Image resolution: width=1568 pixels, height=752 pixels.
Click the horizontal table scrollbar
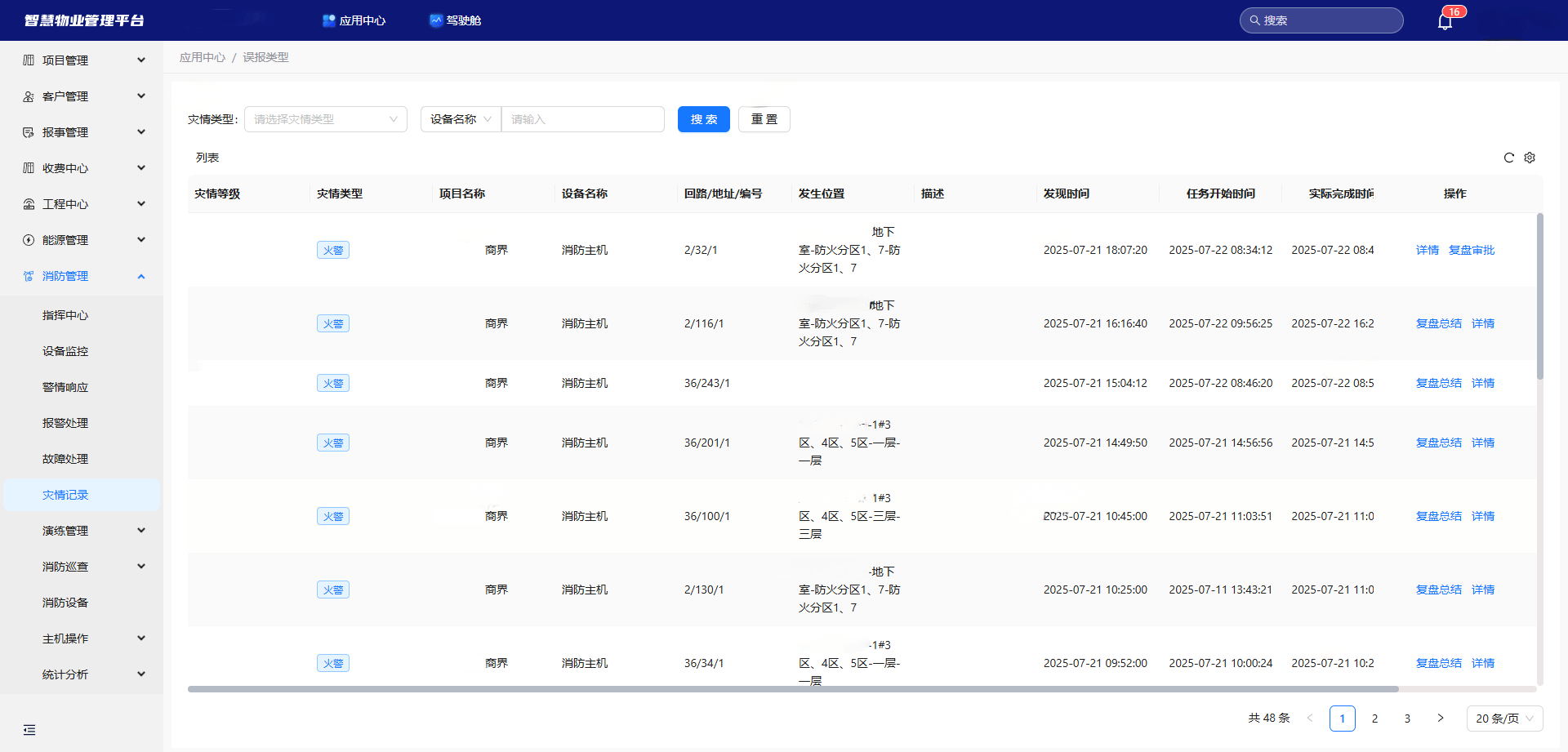[x=792, y=689]
